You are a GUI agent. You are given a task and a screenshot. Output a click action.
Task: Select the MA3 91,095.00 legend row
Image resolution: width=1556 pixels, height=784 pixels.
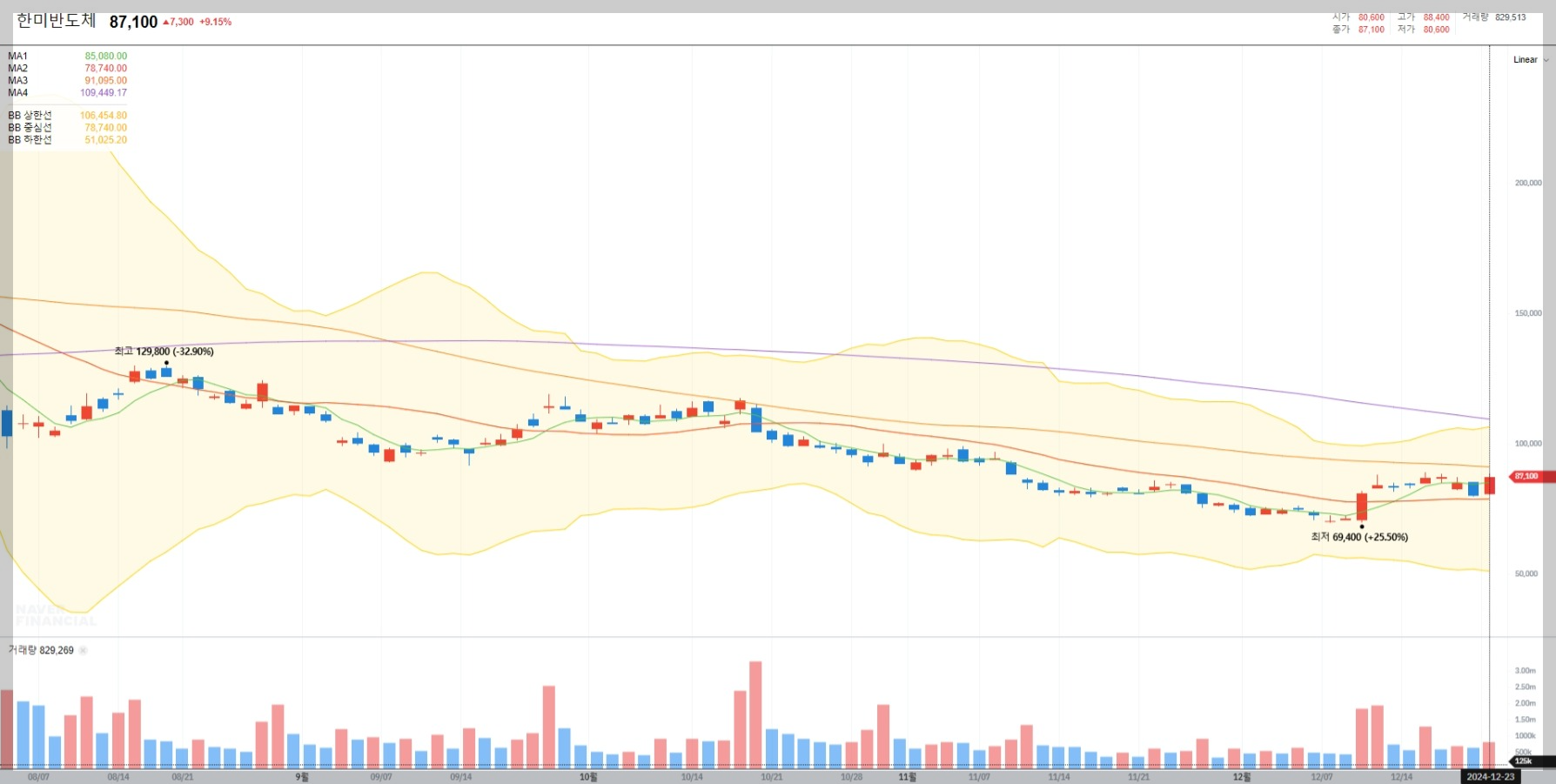[x=67, y=80]
